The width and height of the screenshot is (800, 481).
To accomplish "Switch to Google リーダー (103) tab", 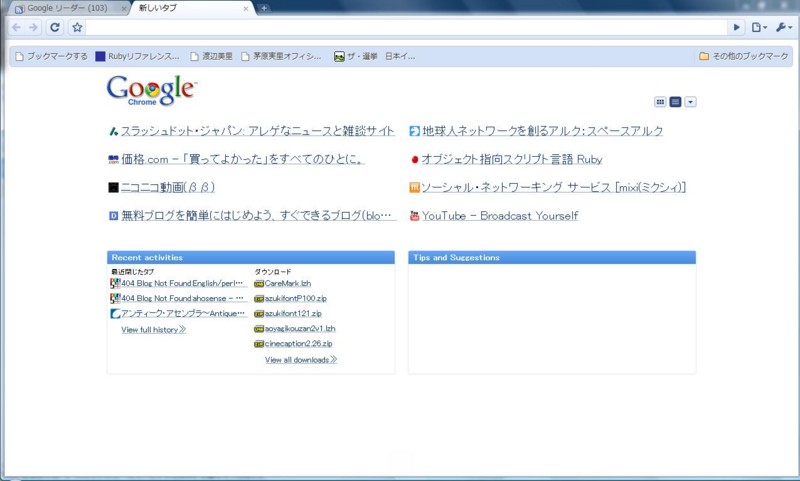I will pos(67,8).
